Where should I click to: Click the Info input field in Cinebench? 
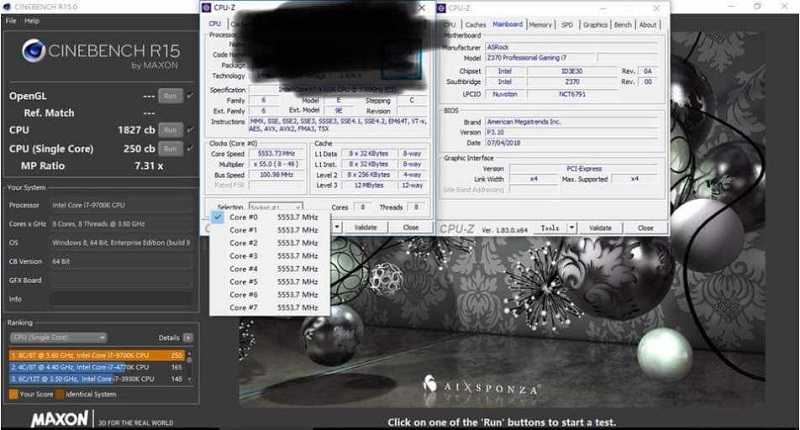120,298
